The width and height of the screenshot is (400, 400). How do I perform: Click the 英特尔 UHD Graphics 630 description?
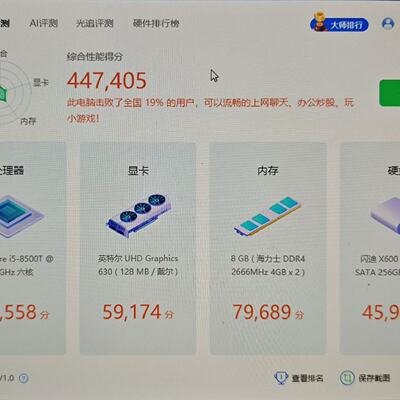pos(138,265)
